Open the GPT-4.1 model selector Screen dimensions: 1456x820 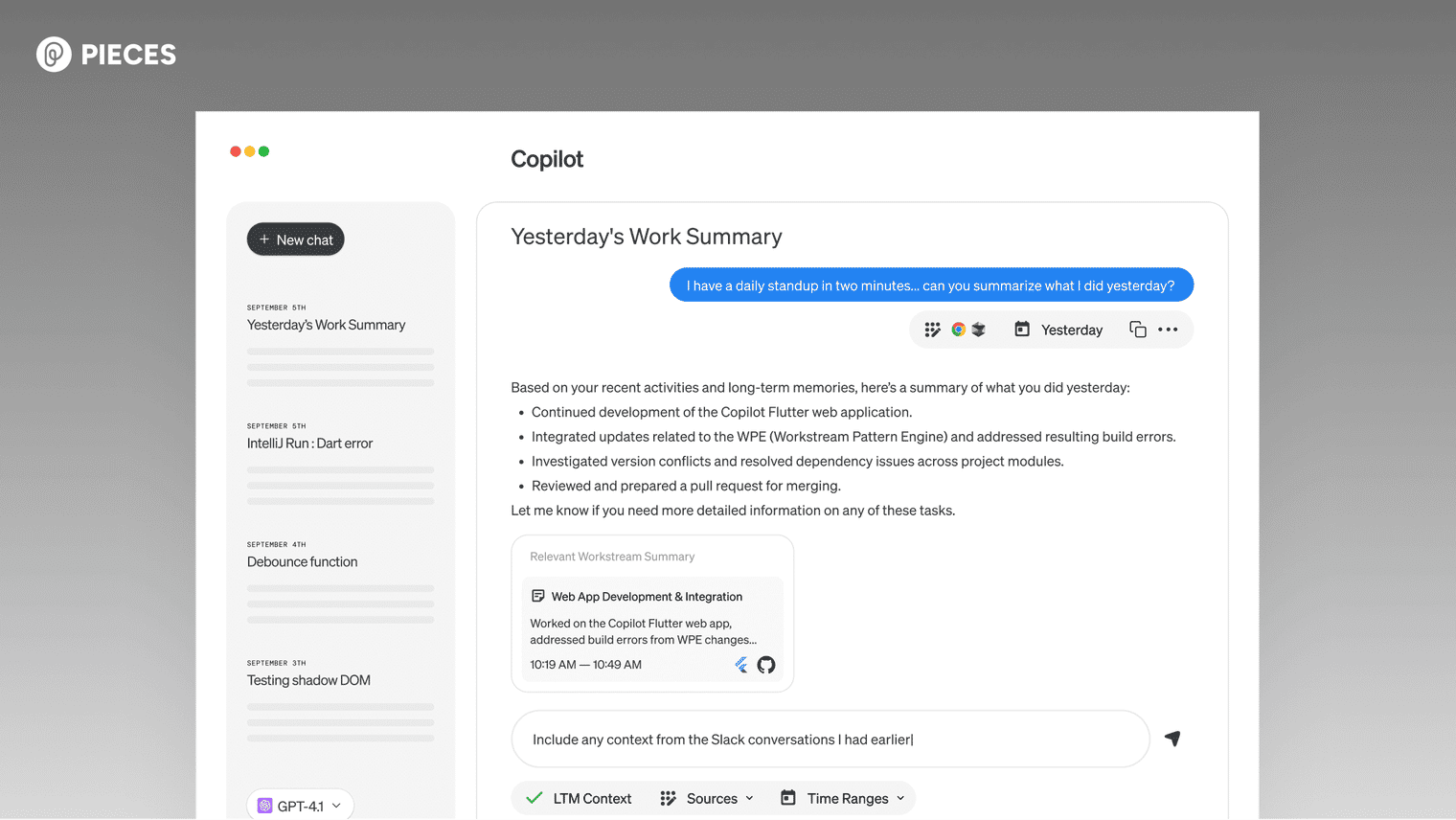click(x=300, y=806)
